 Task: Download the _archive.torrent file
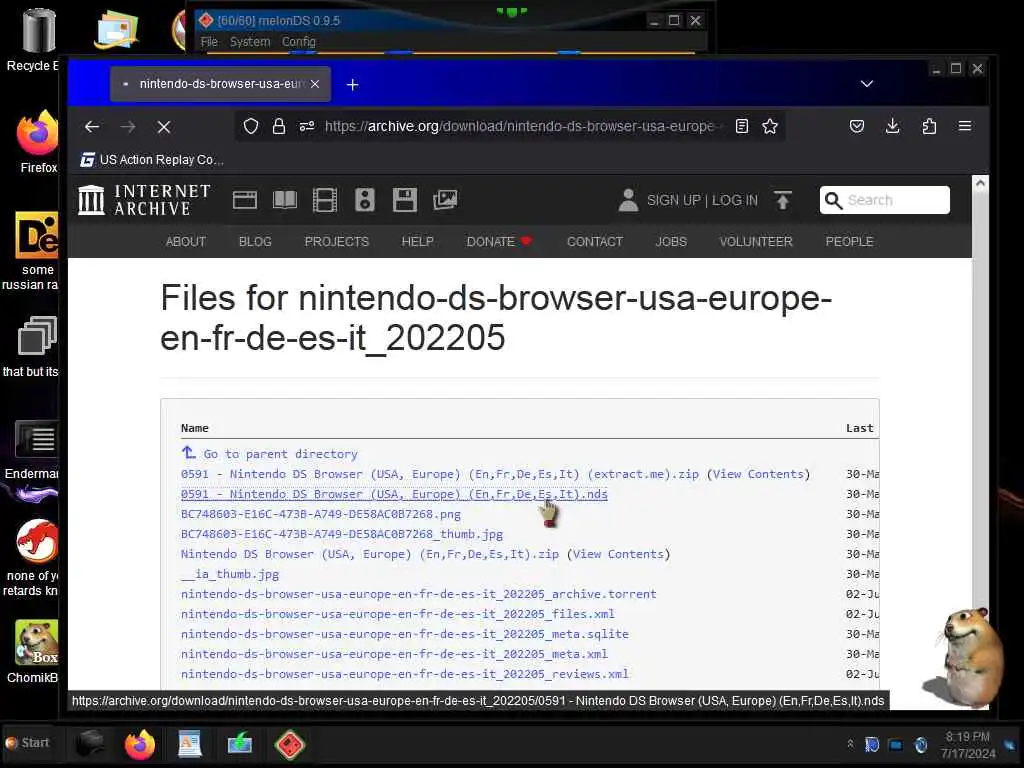(x=419, y=594)
